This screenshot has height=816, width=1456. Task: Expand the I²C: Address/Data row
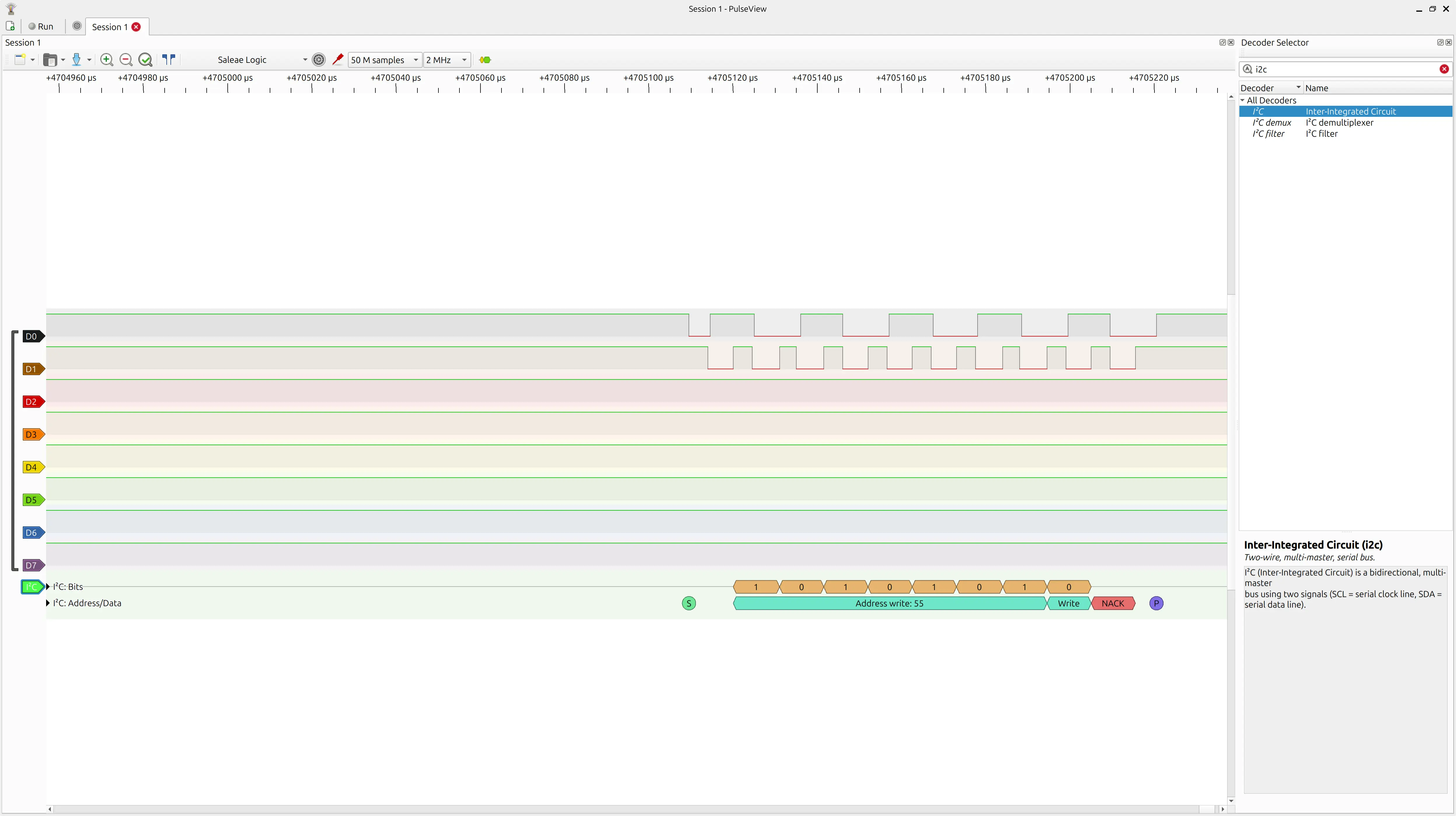point(48,603)
